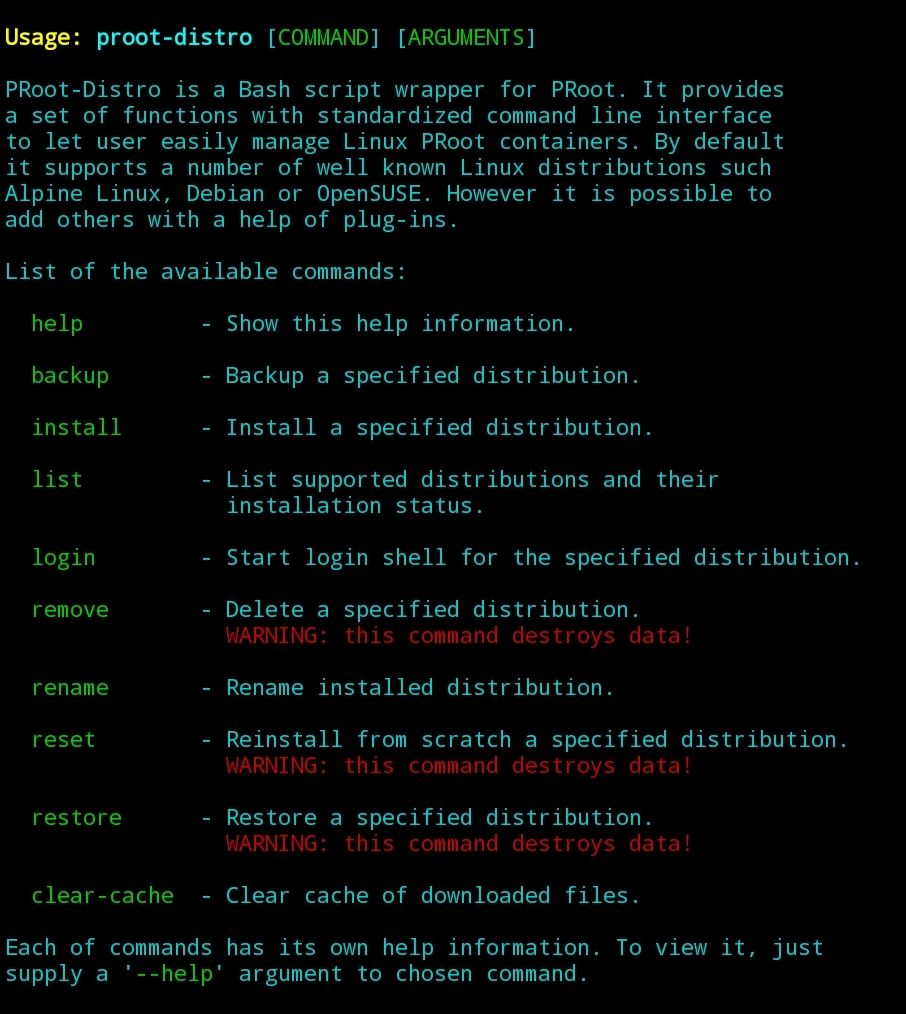
Task: Click the green '--help' argument text
Action: coord(174,974)
